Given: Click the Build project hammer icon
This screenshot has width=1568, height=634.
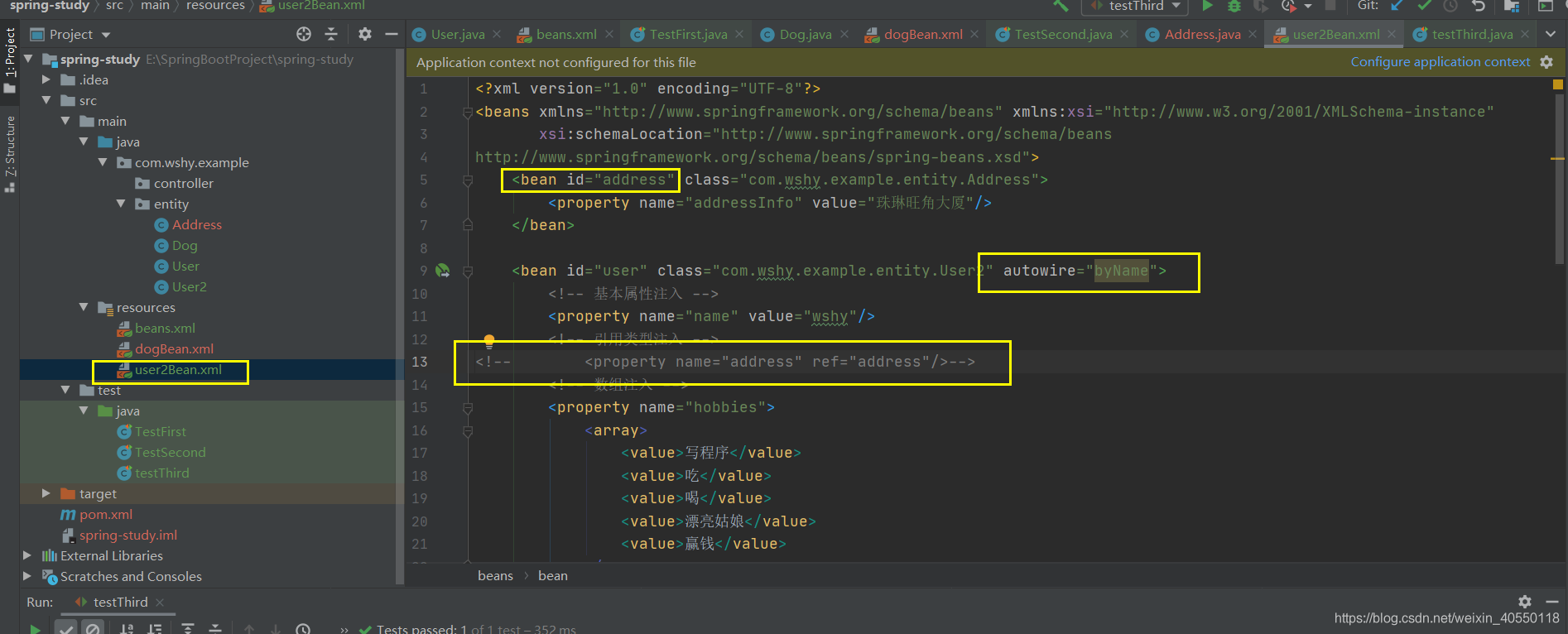Looking at the screenshot, I should (1061, 6).
